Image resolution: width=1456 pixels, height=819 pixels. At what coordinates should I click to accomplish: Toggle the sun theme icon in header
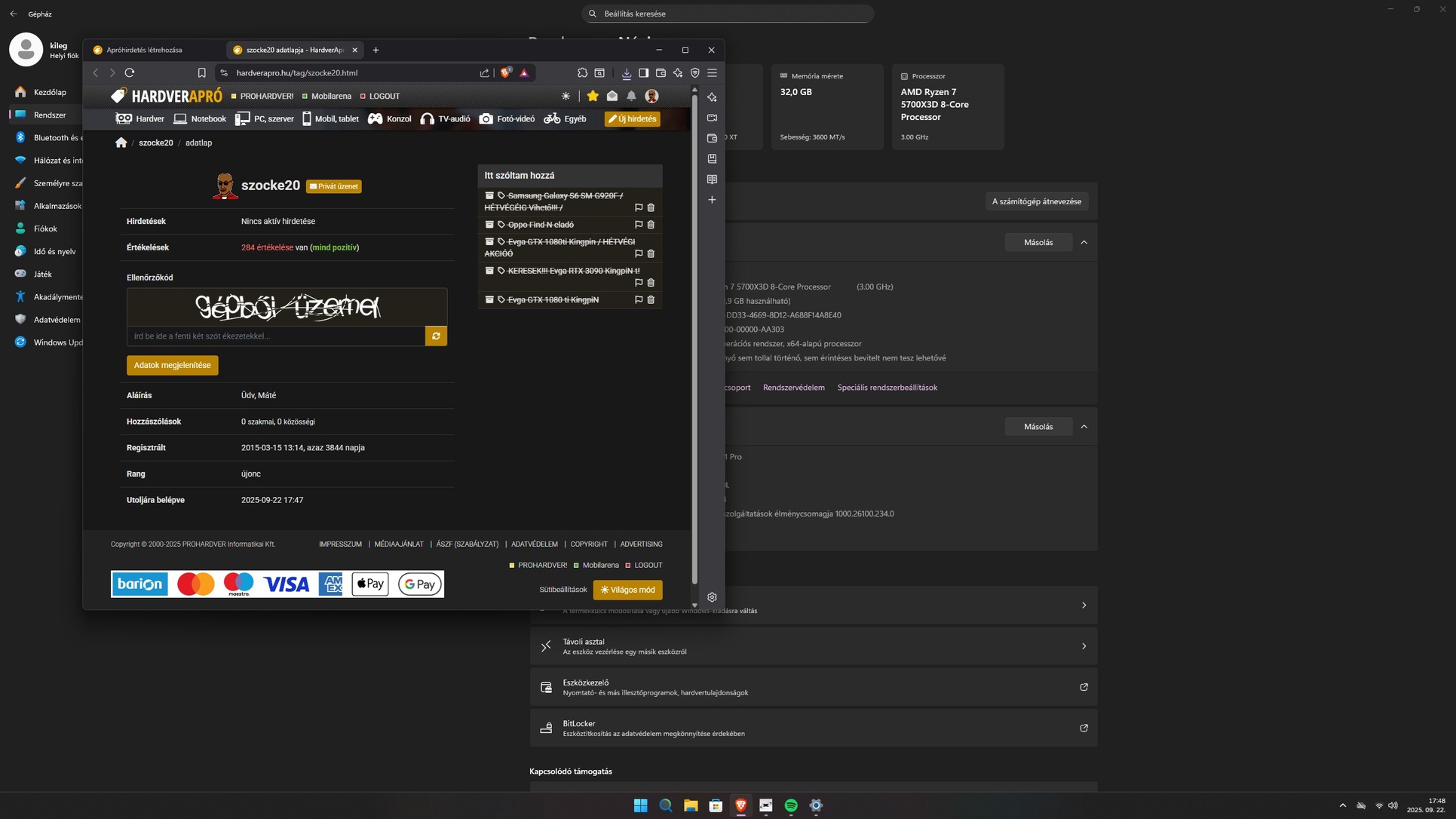point(566,96)
